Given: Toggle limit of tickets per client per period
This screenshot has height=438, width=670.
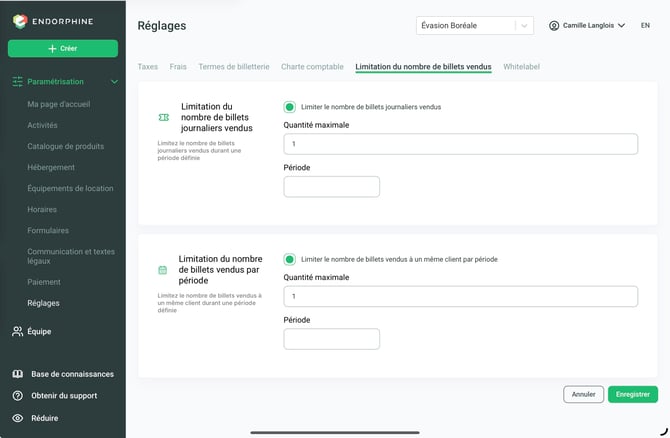Looking at the screenshot, I should pyautogui.click(x=289, y=259).
